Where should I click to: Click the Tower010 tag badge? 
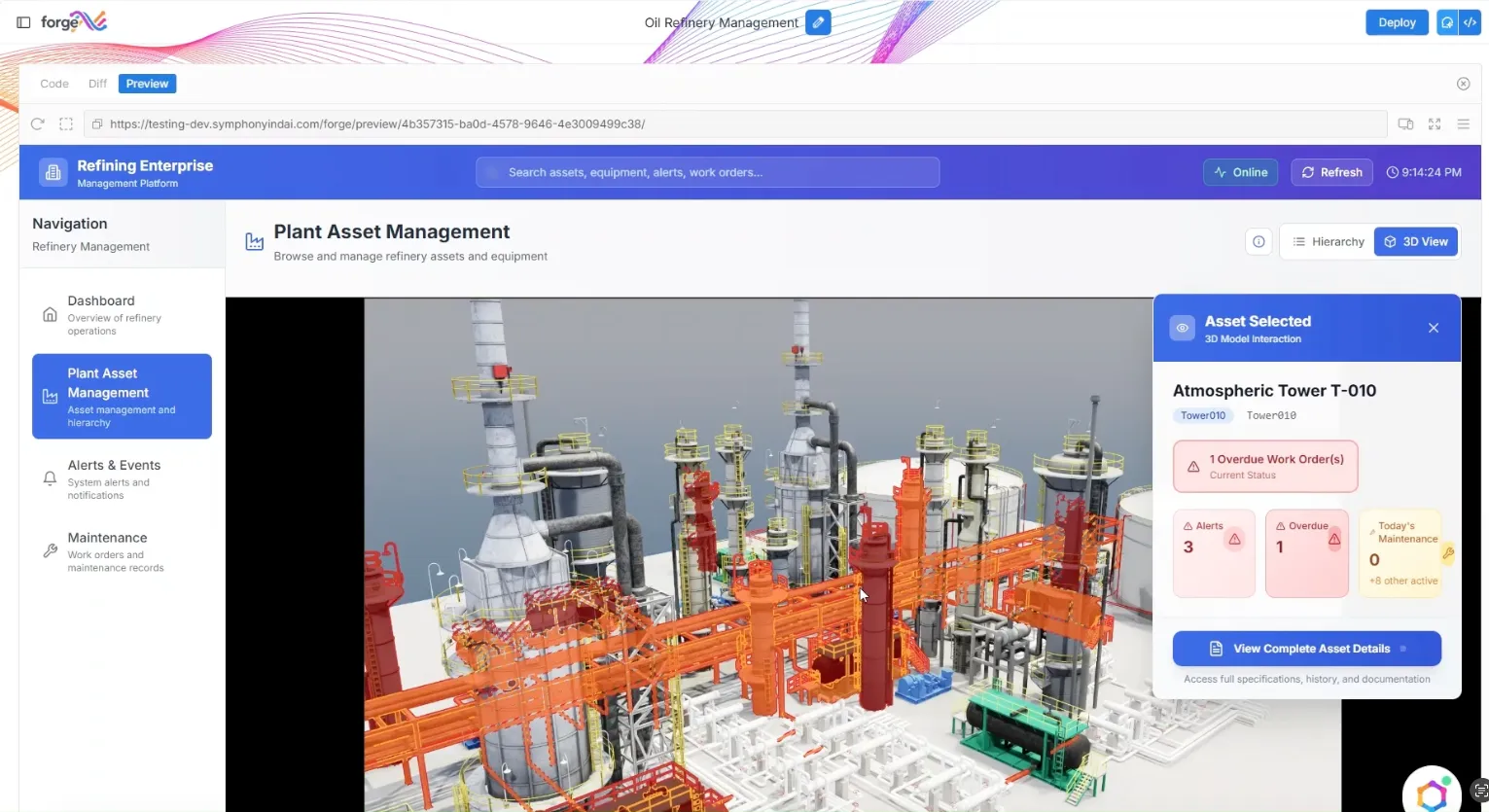[x=1203, y=415]
